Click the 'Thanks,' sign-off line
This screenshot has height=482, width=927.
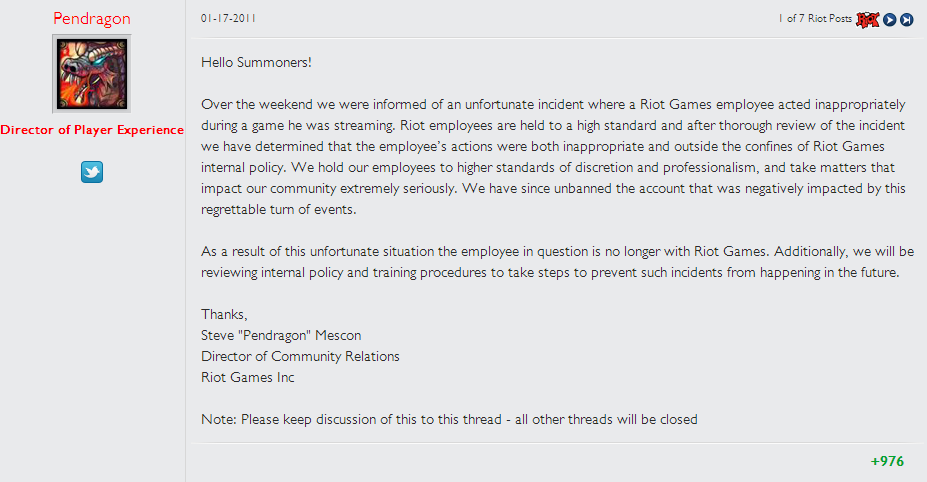tap(224, 314)
